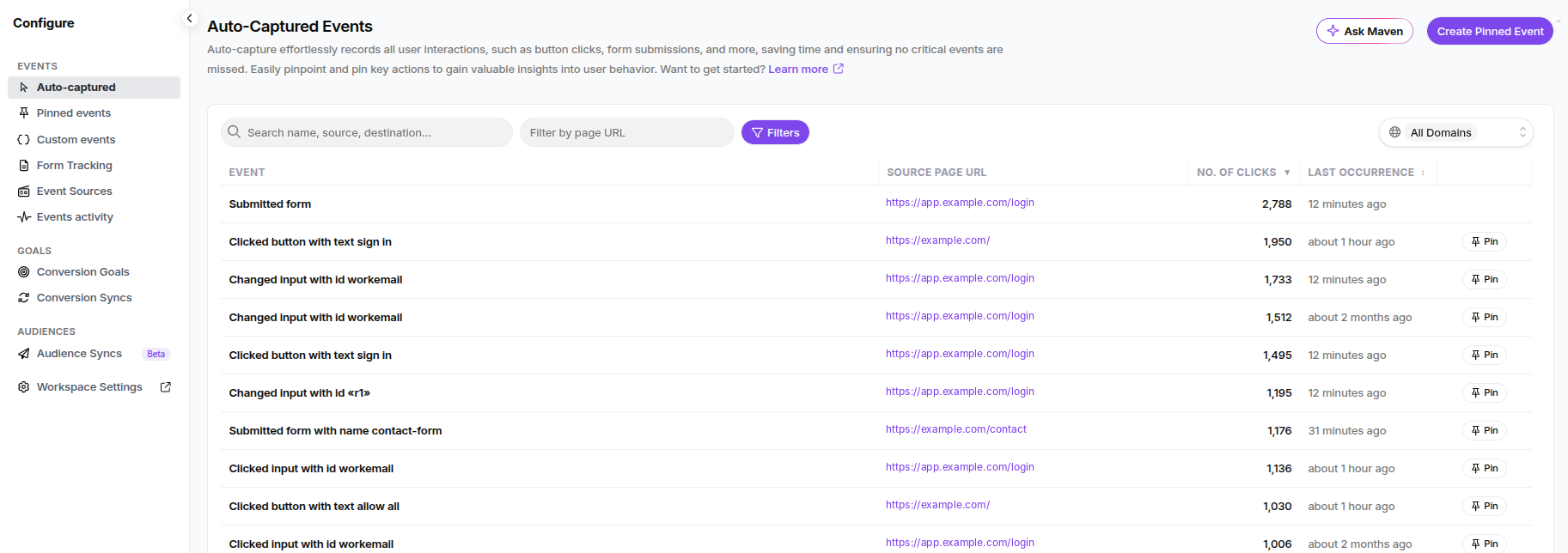Click the Events activity pulse icon

pyautogui.click(x=24, y=217)
